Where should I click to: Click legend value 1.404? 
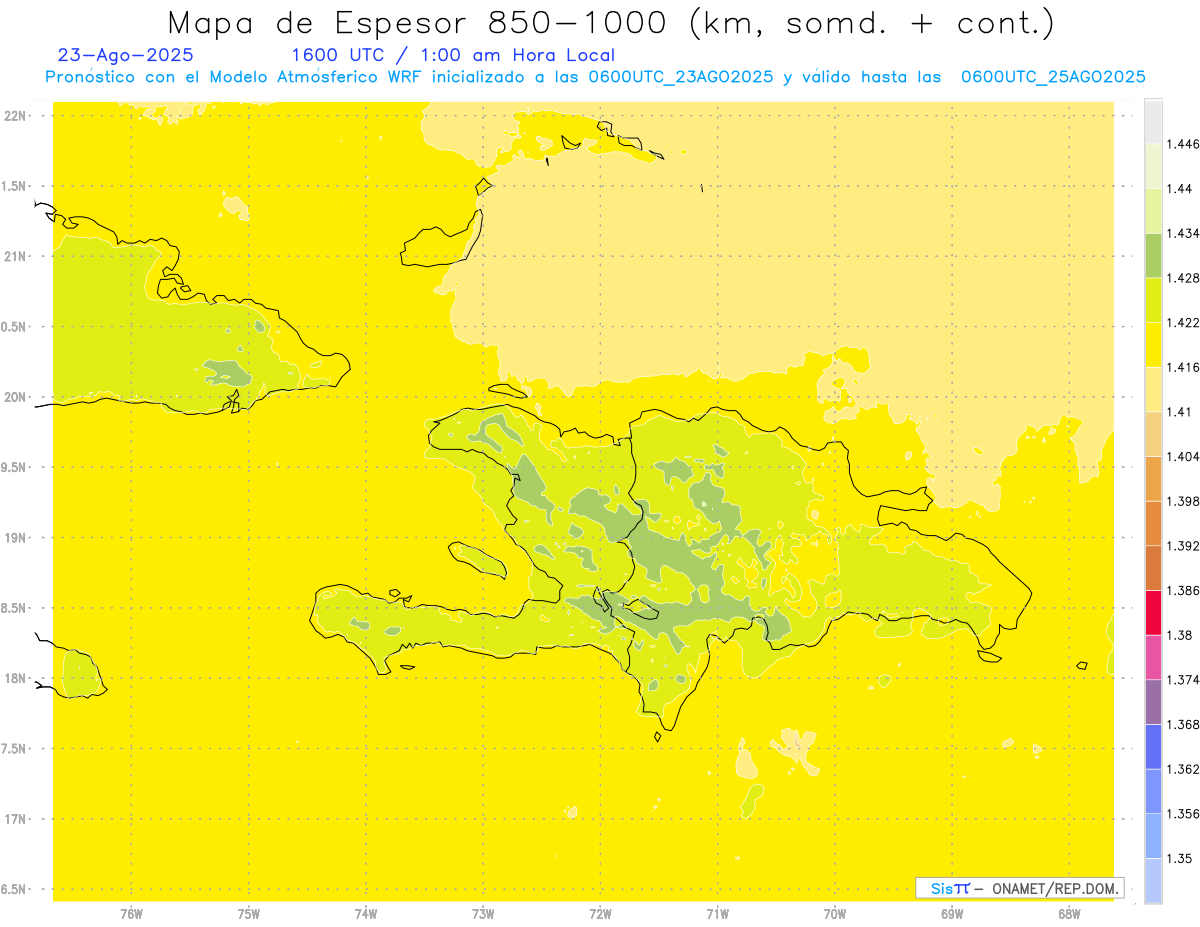(x=1183, y=457)
